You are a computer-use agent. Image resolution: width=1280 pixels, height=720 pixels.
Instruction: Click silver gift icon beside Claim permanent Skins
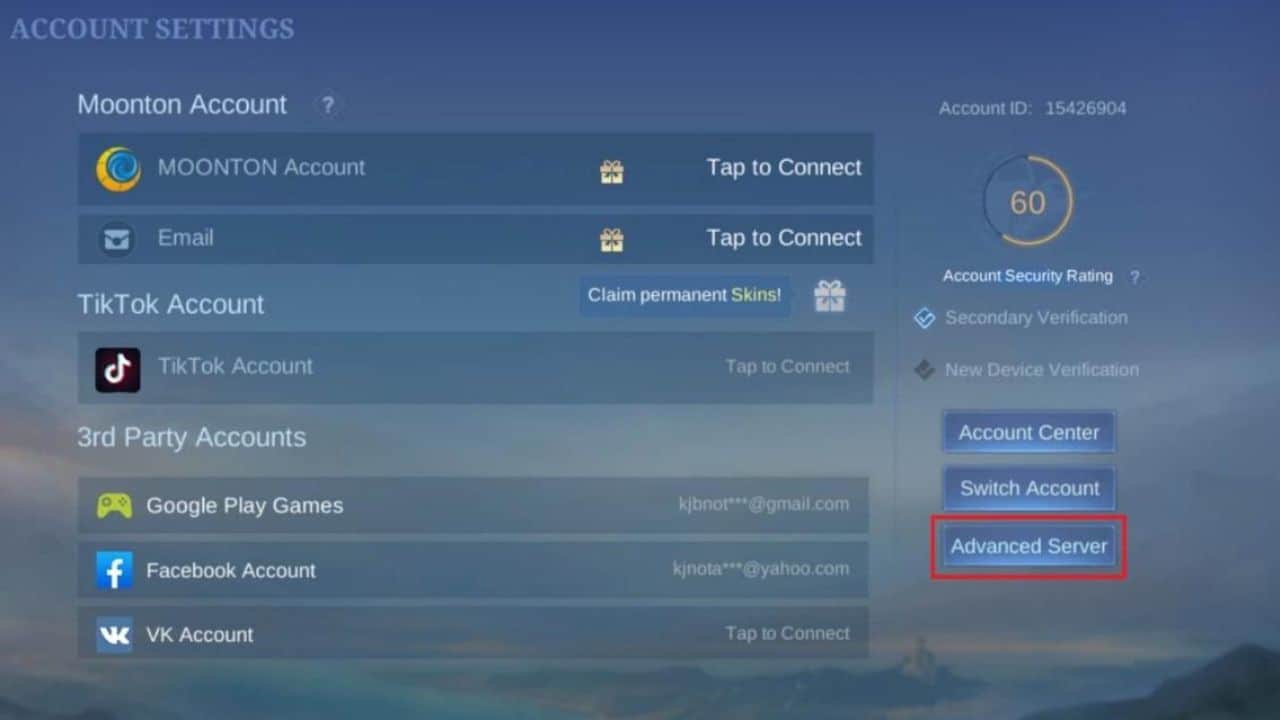[829, 296]
